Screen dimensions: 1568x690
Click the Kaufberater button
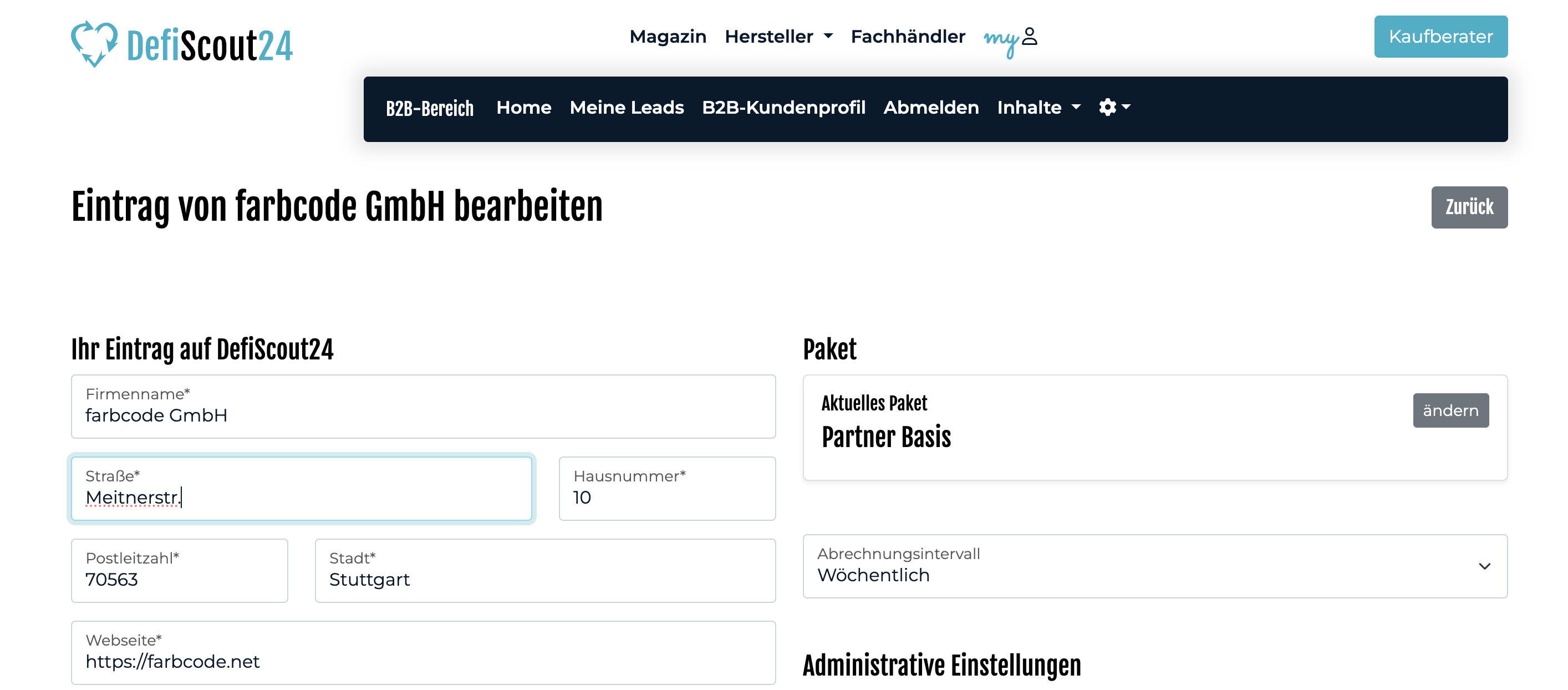(1440, 37)
